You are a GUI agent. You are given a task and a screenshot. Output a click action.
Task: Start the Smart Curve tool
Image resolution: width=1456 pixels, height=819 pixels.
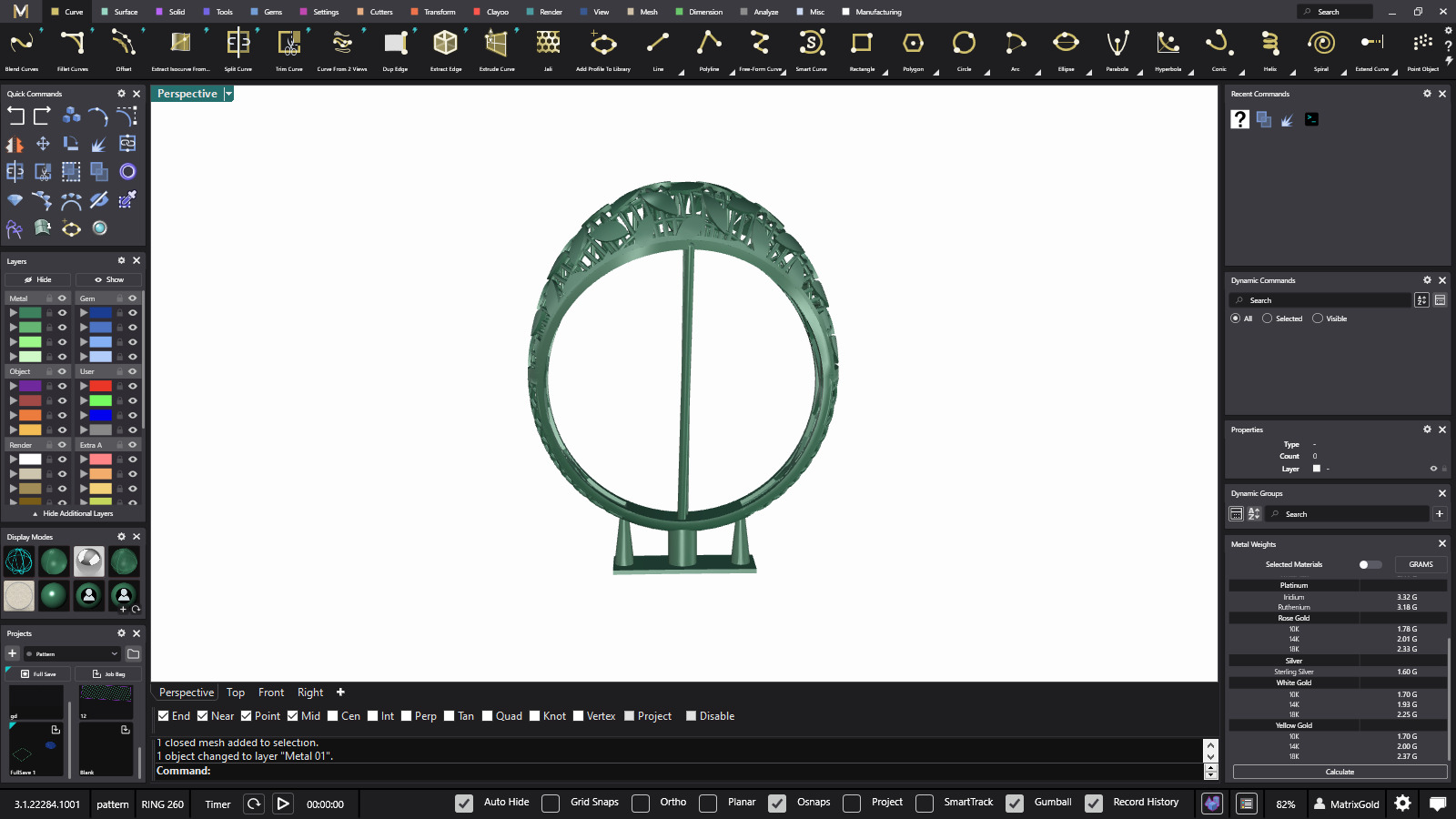tap(812, 50)
